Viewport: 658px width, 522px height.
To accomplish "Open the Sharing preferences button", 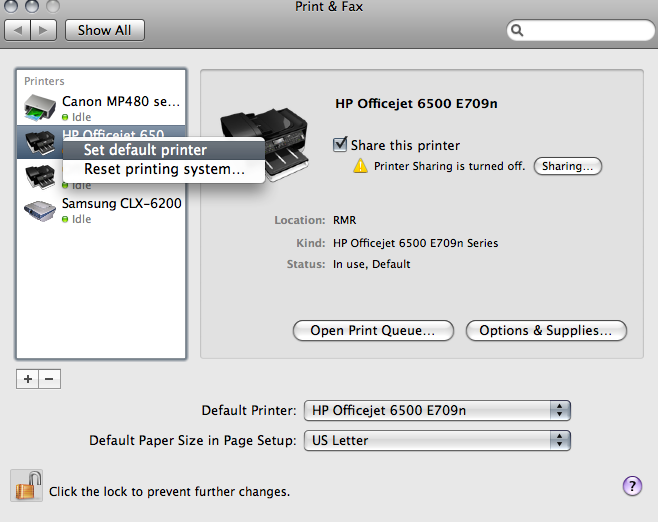I will (x=568, y=166).
